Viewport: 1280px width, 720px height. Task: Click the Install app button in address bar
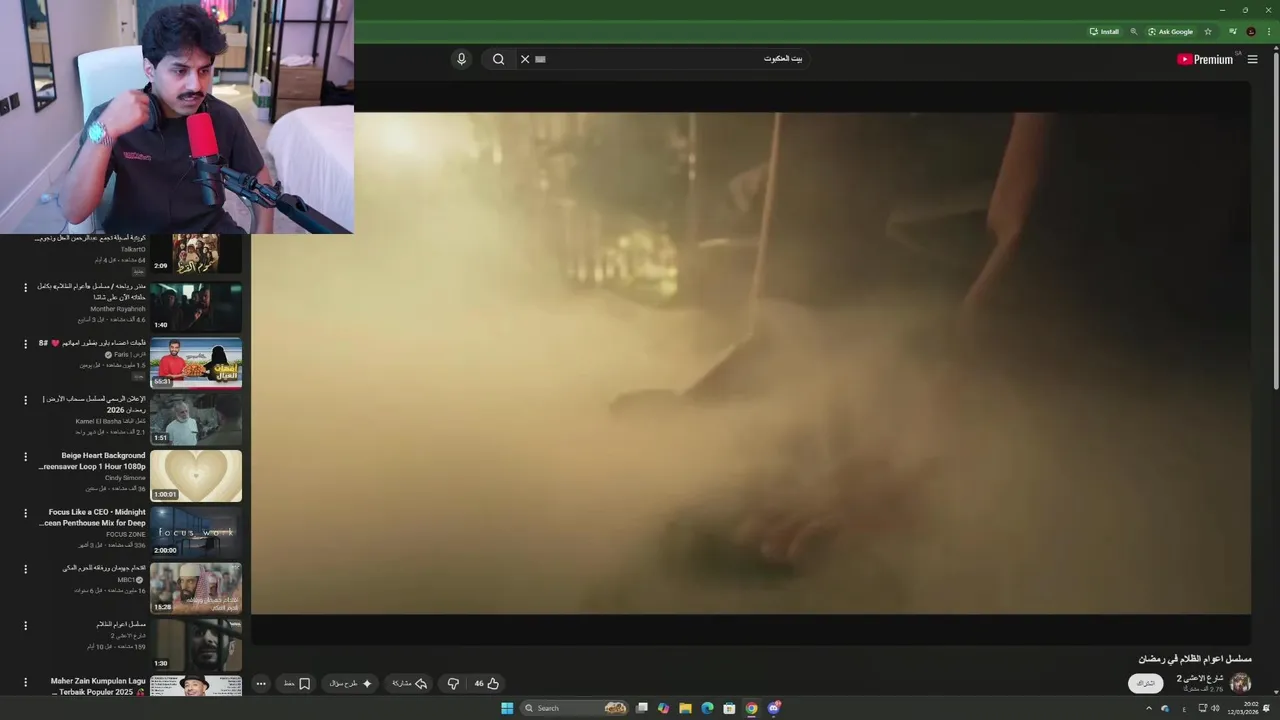point(1105,32)
